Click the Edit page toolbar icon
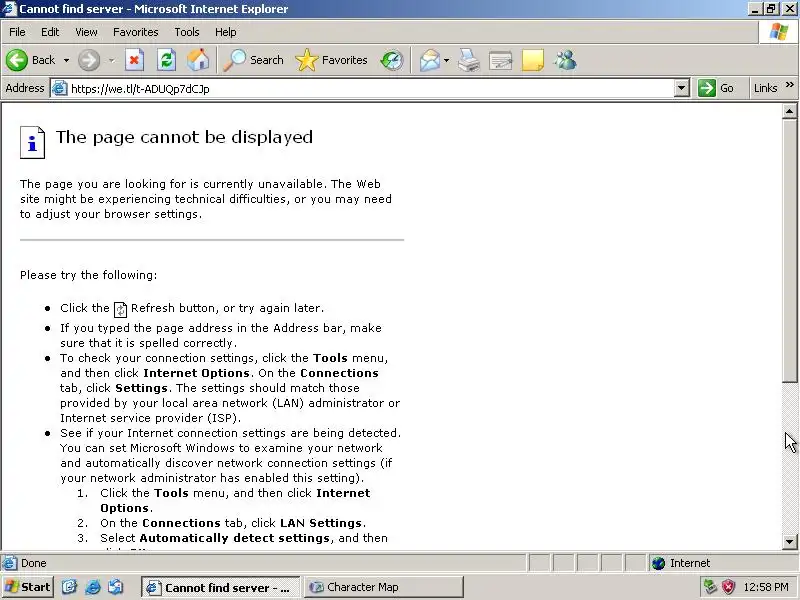This screenshot has width=800, height=600. pyautogui.click(x=501, y=61)
